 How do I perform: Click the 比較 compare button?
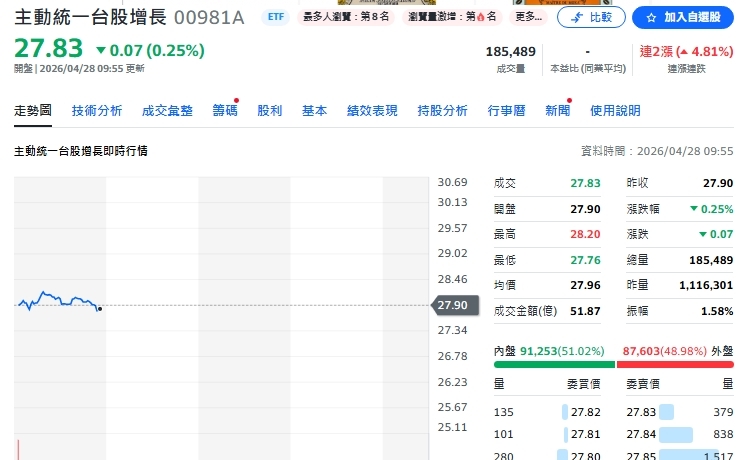tap(591, 17)
